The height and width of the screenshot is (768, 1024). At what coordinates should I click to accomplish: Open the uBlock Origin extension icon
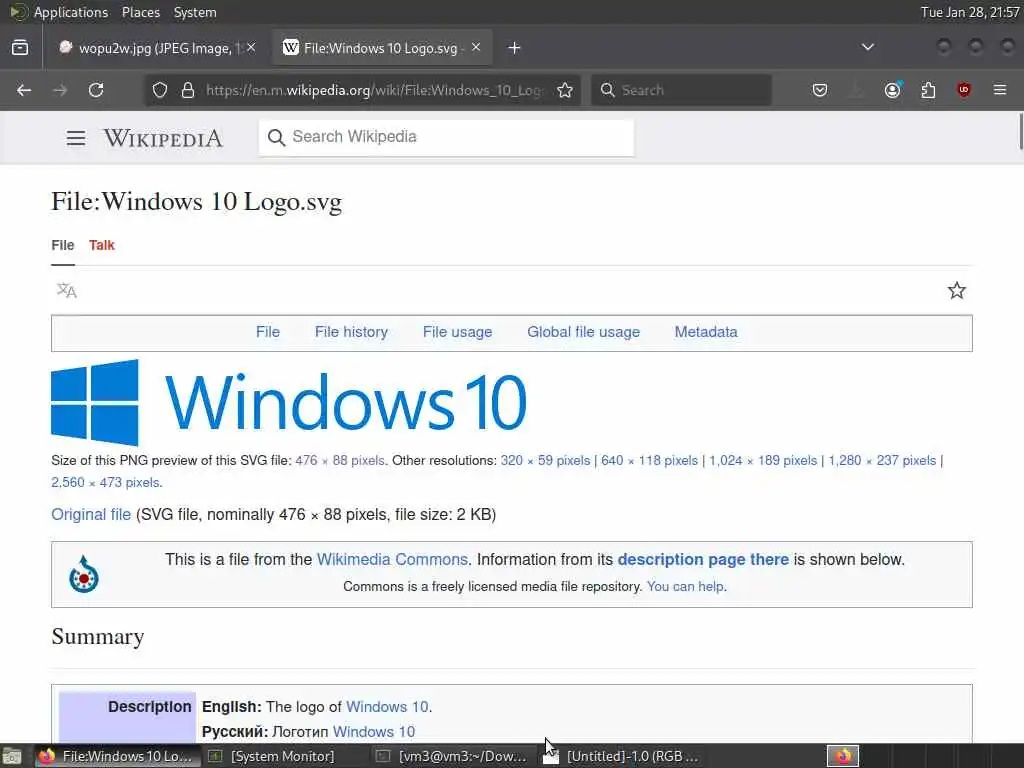coord(963,90)
